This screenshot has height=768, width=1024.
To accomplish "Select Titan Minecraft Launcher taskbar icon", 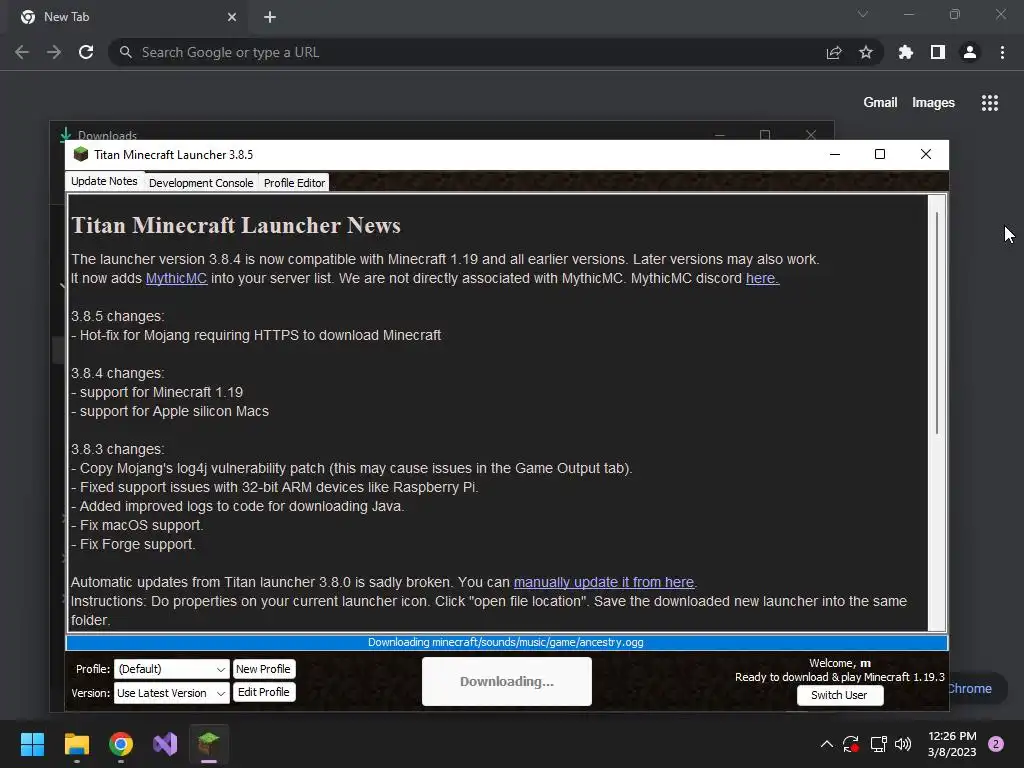I will click(209, 744).
